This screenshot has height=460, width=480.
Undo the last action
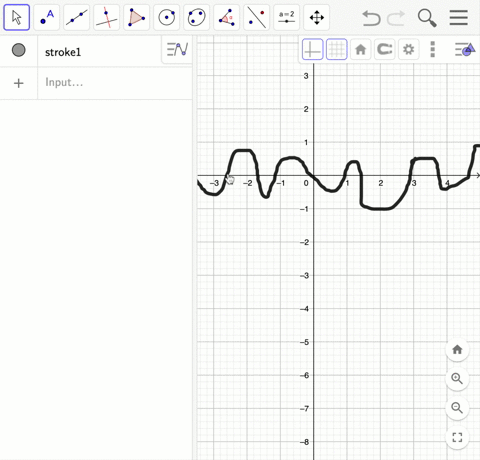point(371,18)
